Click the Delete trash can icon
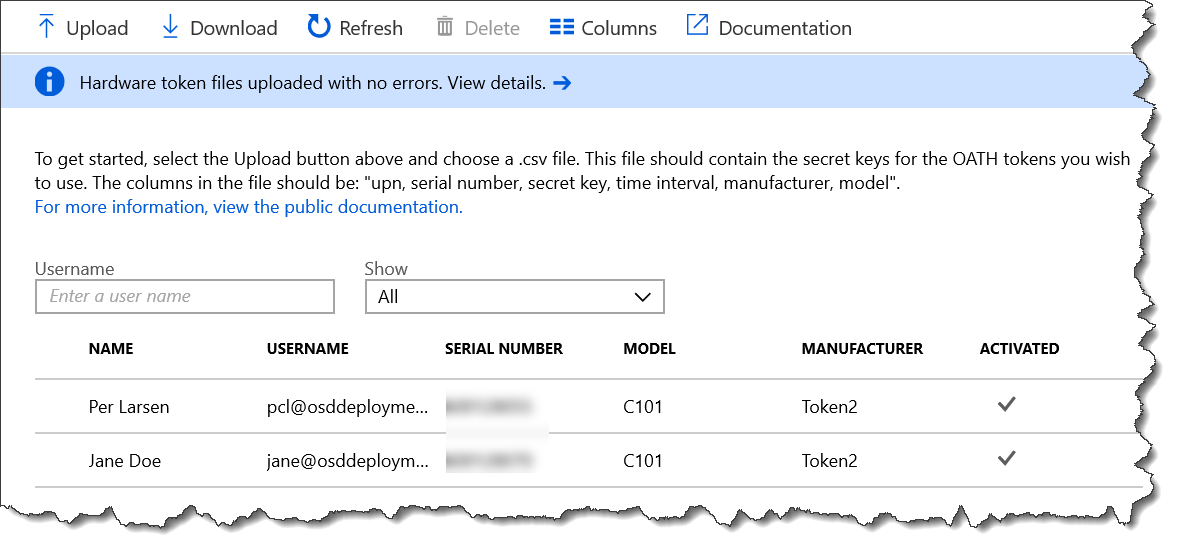The image size is (1179, 550). pos(445,27)
